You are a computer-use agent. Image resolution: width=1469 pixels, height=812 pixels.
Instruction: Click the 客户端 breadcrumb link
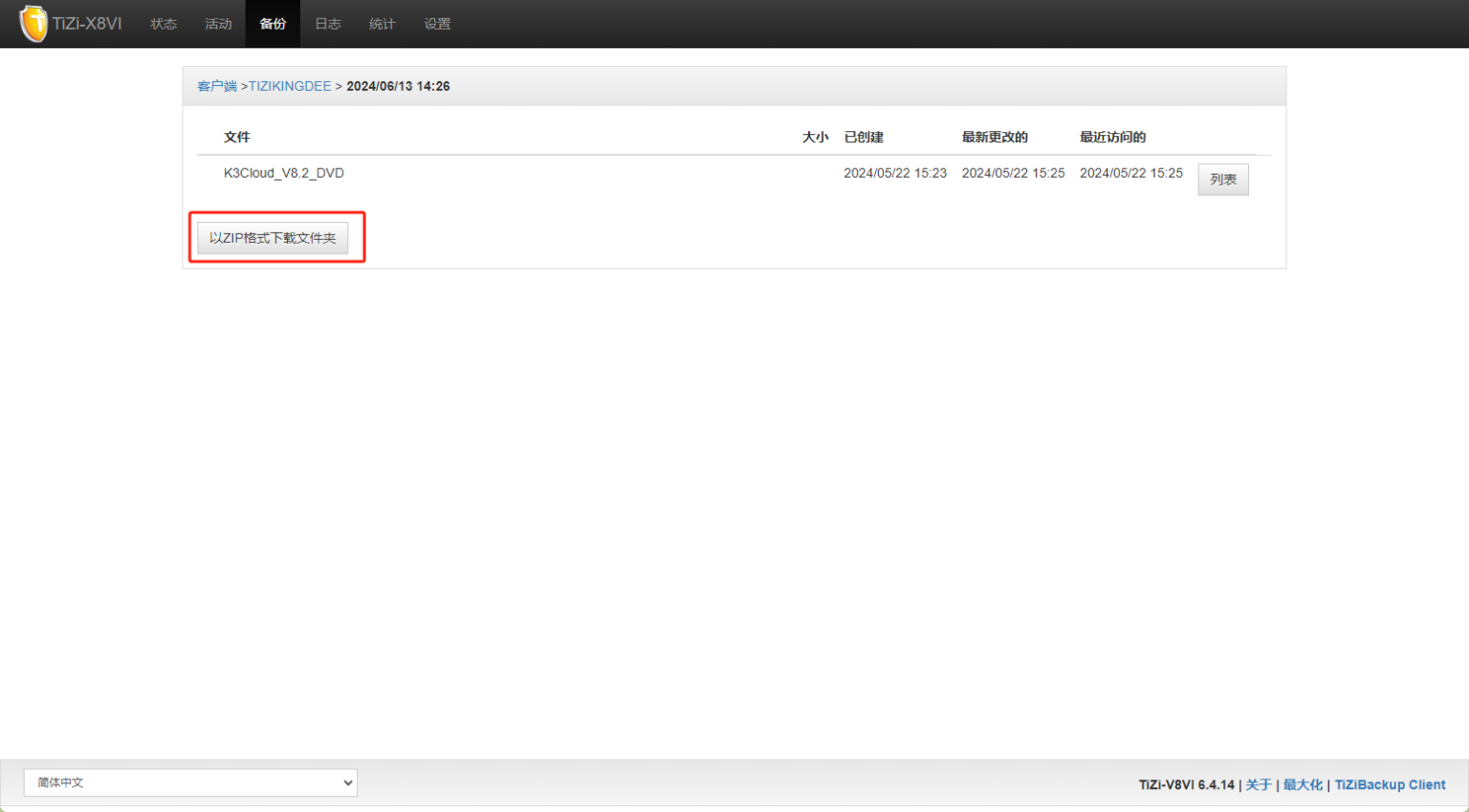pyautogui.click(x=217, y=86)
